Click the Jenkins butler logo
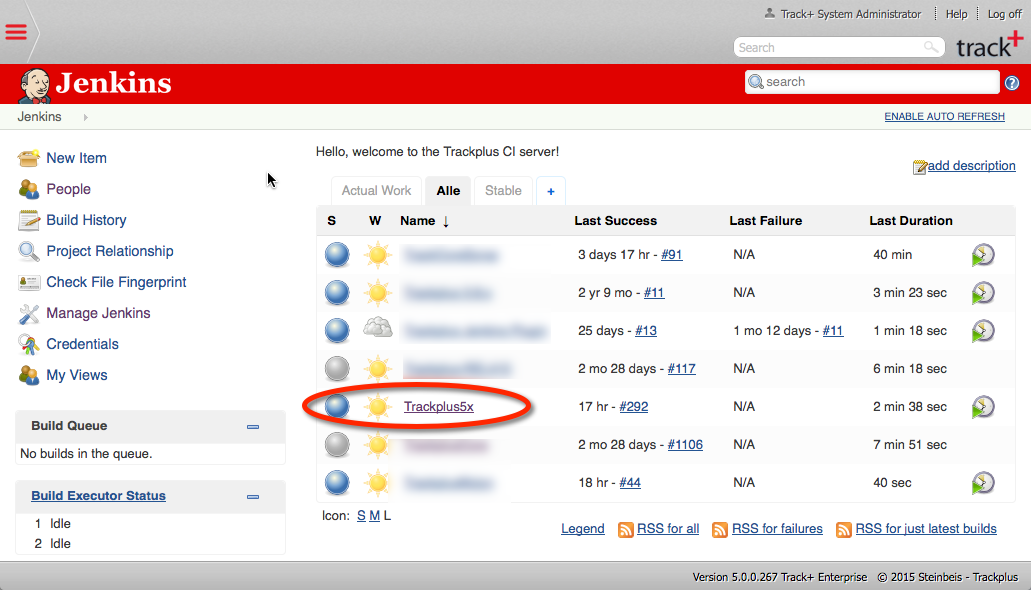The height and width of the screenshot is (590, 1031). 35,84
